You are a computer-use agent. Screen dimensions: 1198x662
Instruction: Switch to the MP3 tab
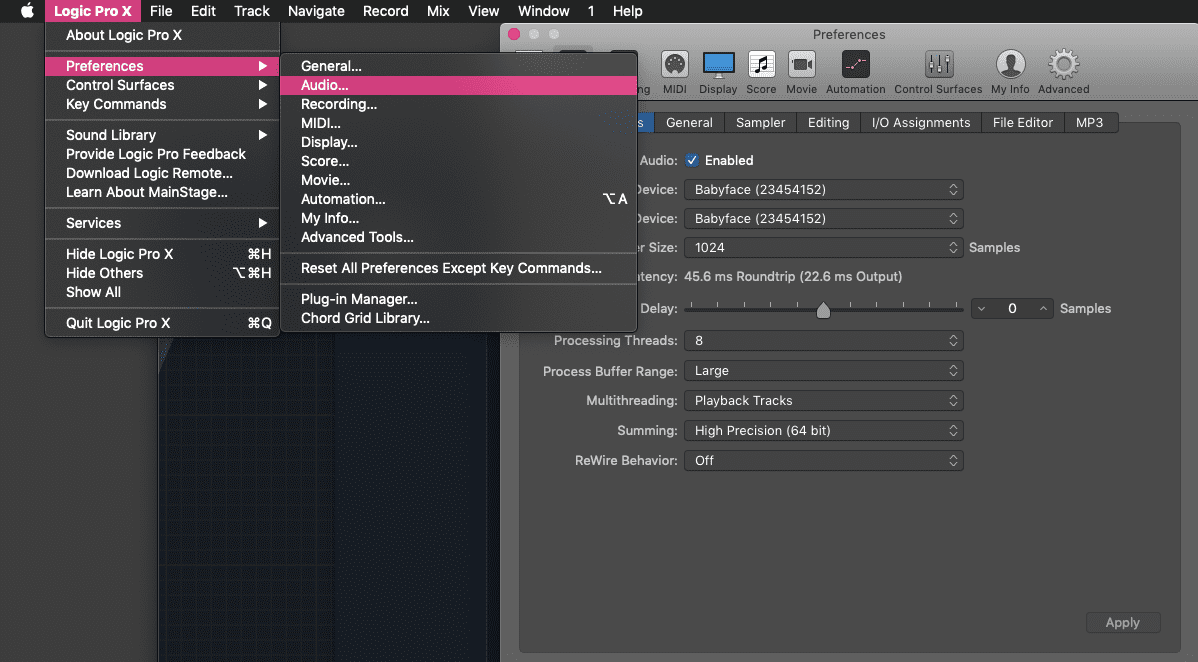[1090, 122]
